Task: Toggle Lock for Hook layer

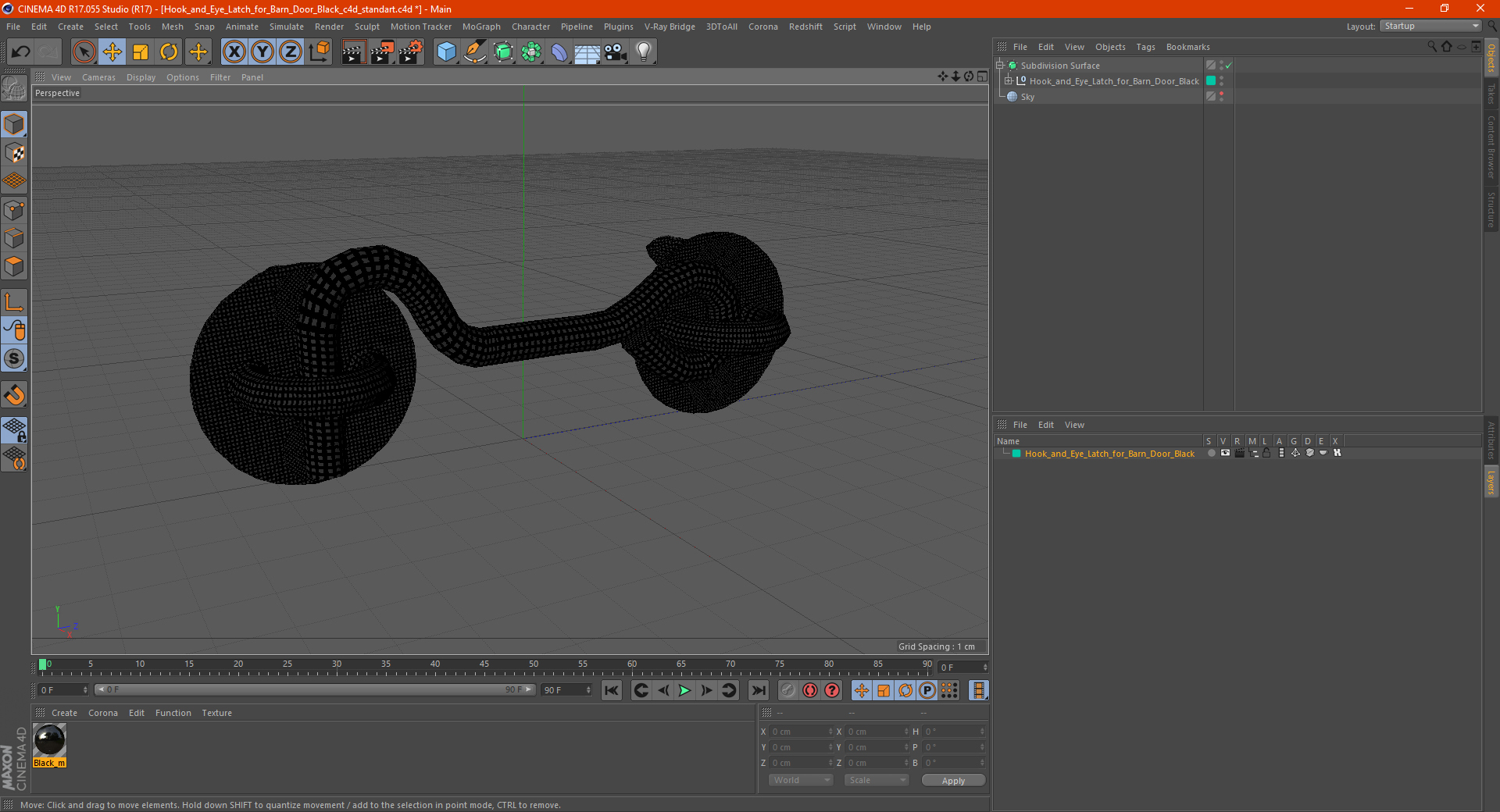Action: 1266,453
